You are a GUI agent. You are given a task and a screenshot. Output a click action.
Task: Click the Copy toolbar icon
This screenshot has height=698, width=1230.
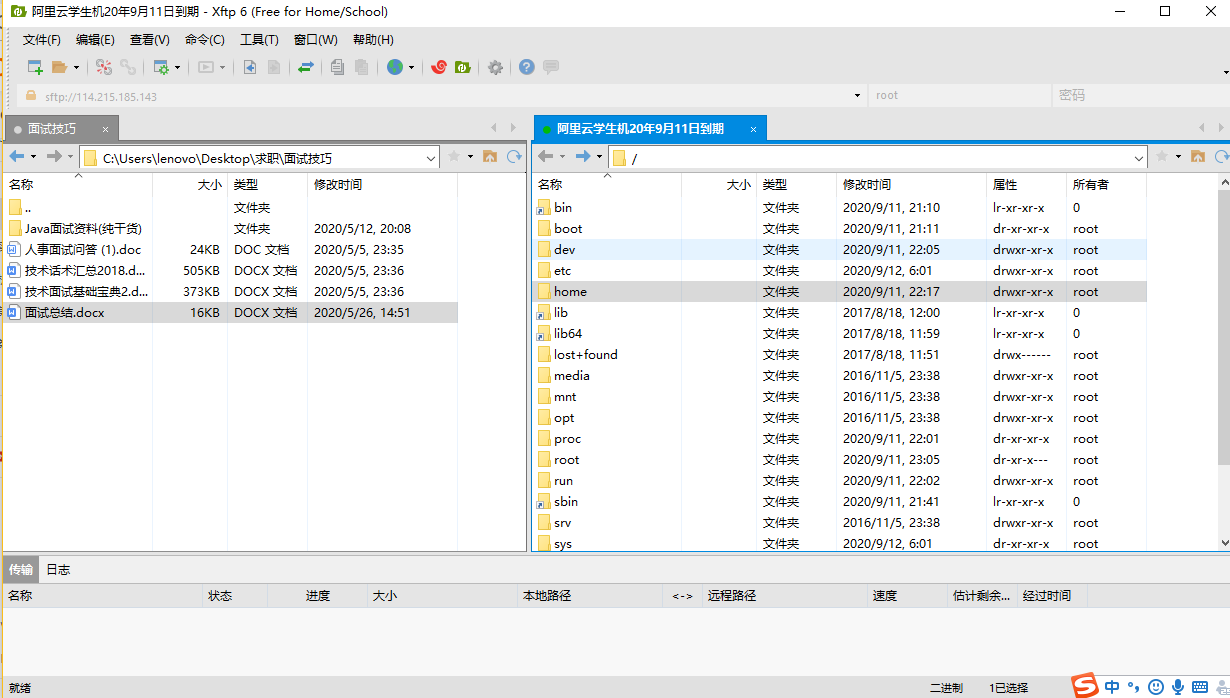point(338,67)
